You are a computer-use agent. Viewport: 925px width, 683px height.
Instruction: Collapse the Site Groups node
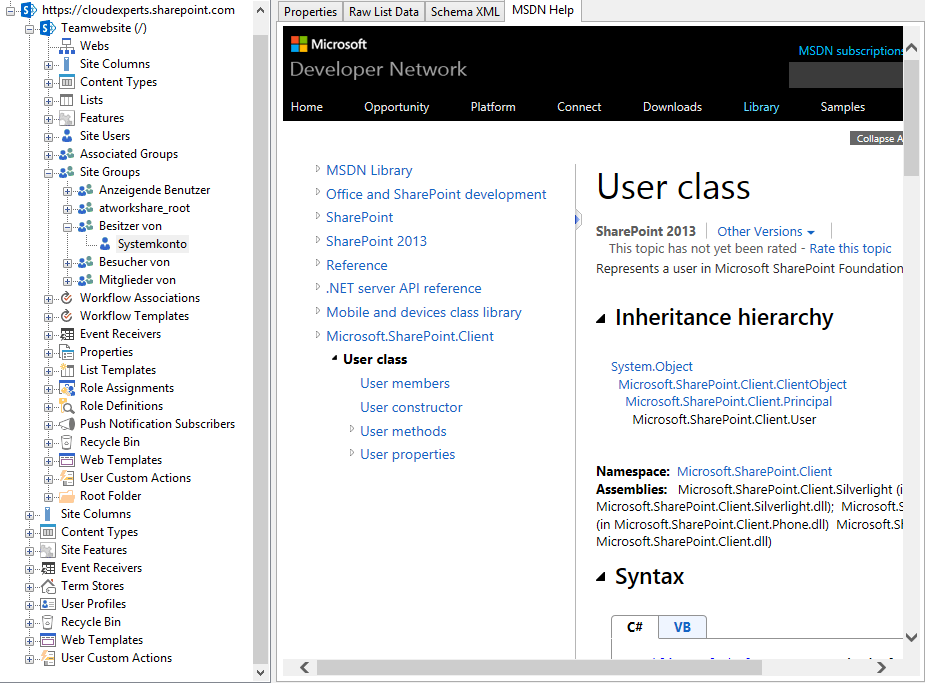pos(49,172)
